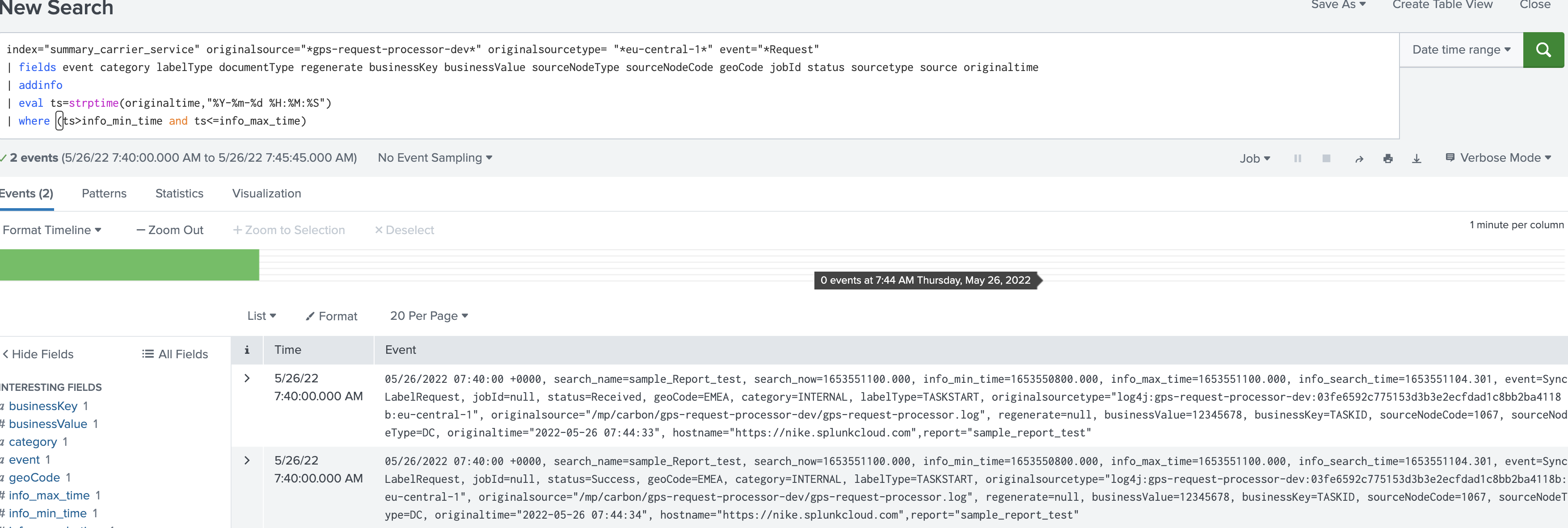Open Date time range dropdown
This screenshot has width=1568, height=528.
tap(1461, 50)
